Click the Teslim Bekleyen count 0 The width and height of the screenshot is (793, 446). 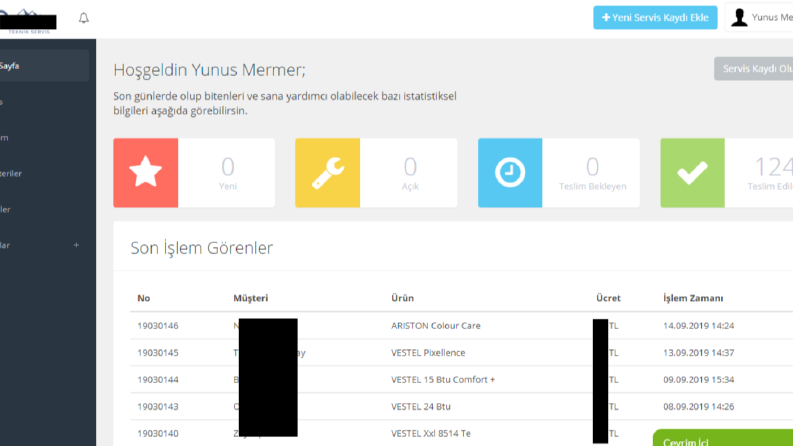pyautogui.click(x=592, y=167)
